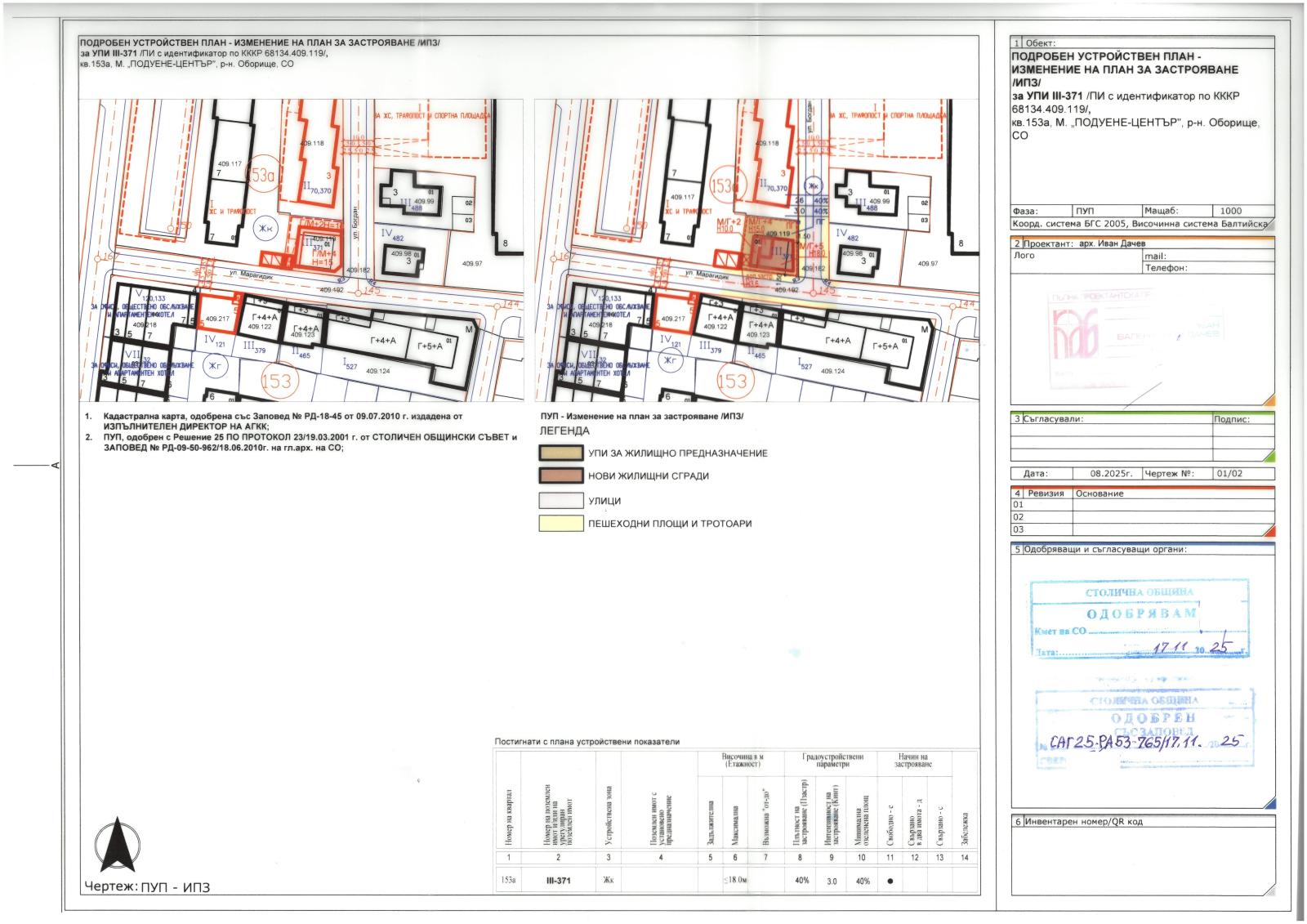Click the north arrow compass symbol
This screenshot has width=1307, height=924.
pyautogui.click(x=117, y=846)
